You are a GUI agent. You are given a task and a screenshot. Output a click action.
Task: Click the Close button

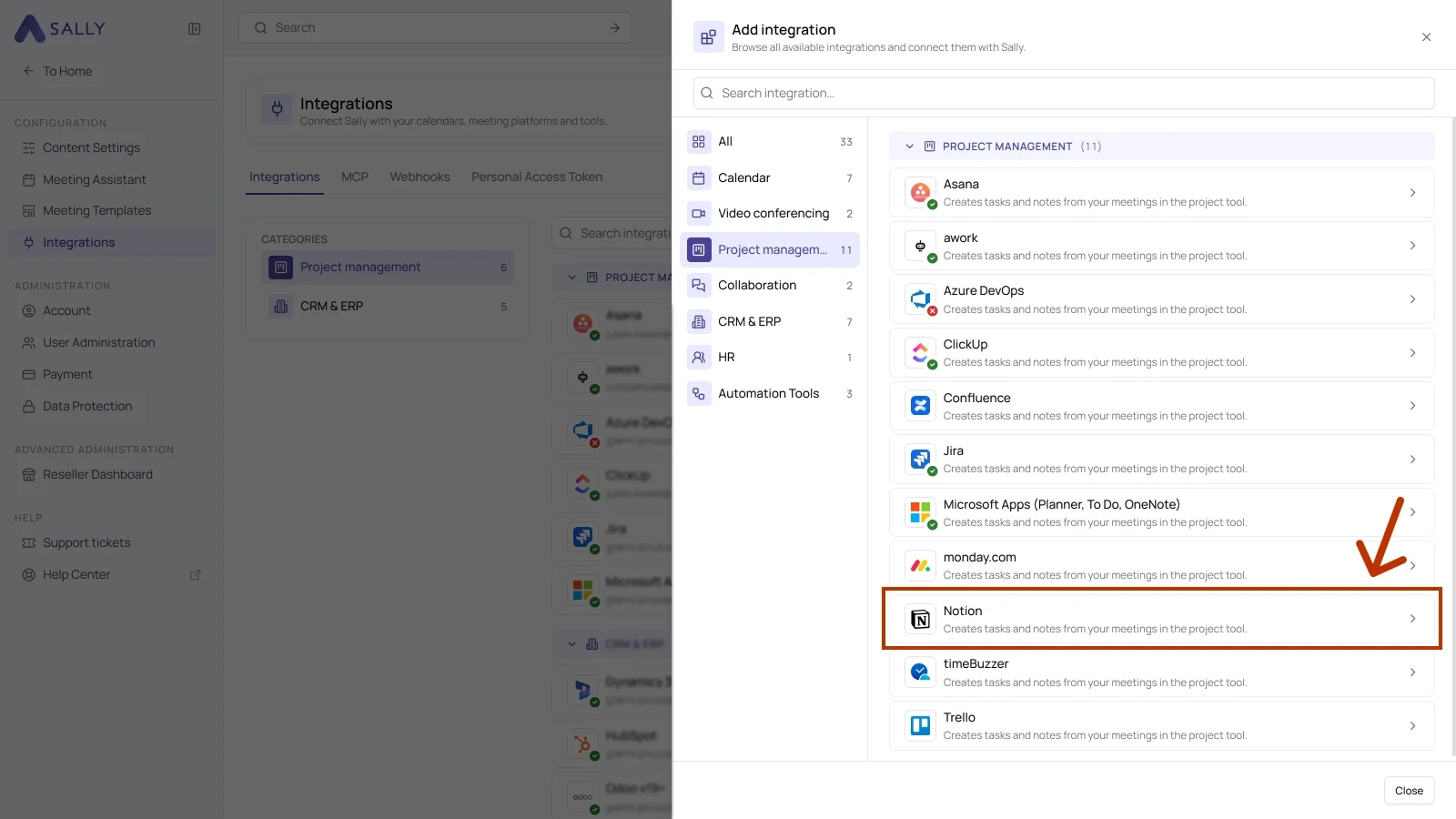pyautogui.click(x=1409, y=791)
